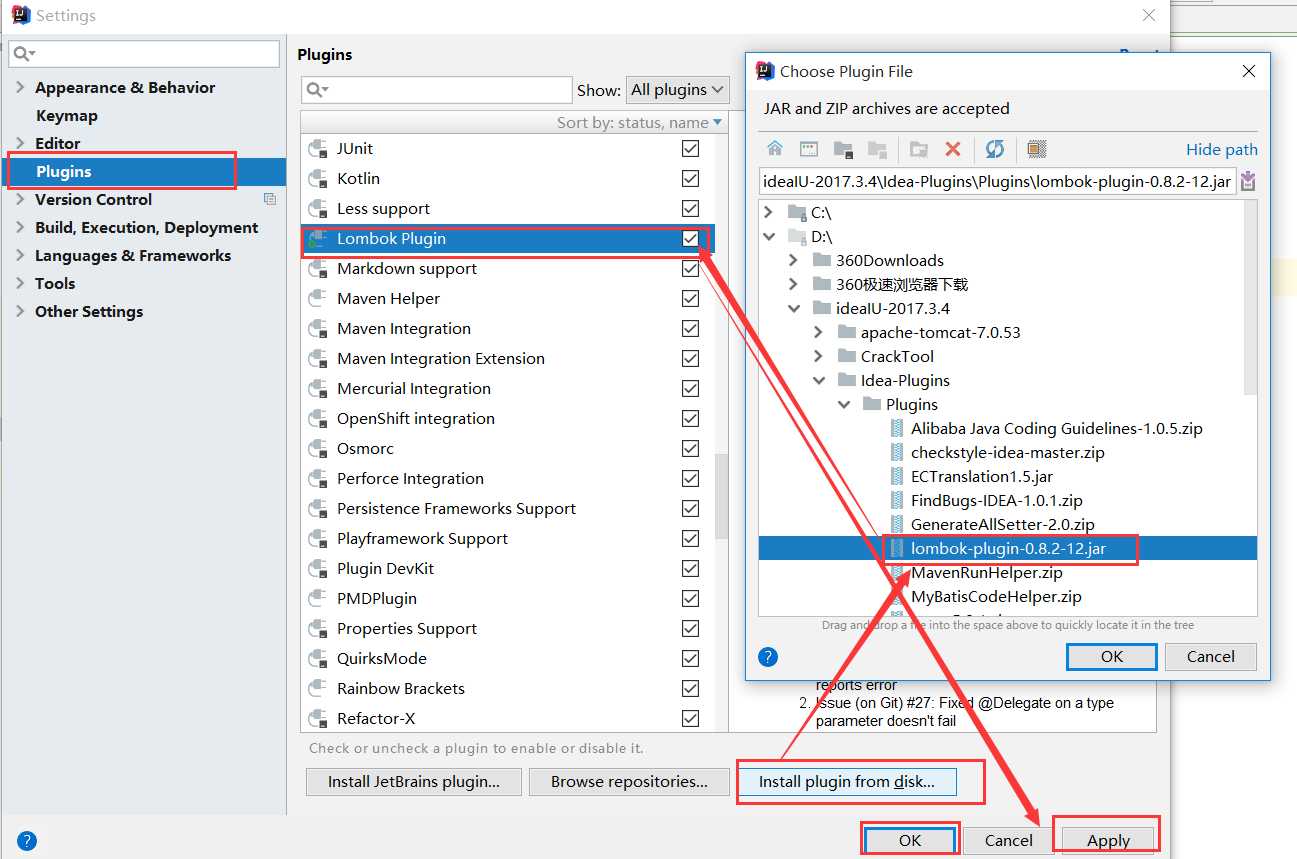Open Settings dialog help icon

[x=27, y=841]
